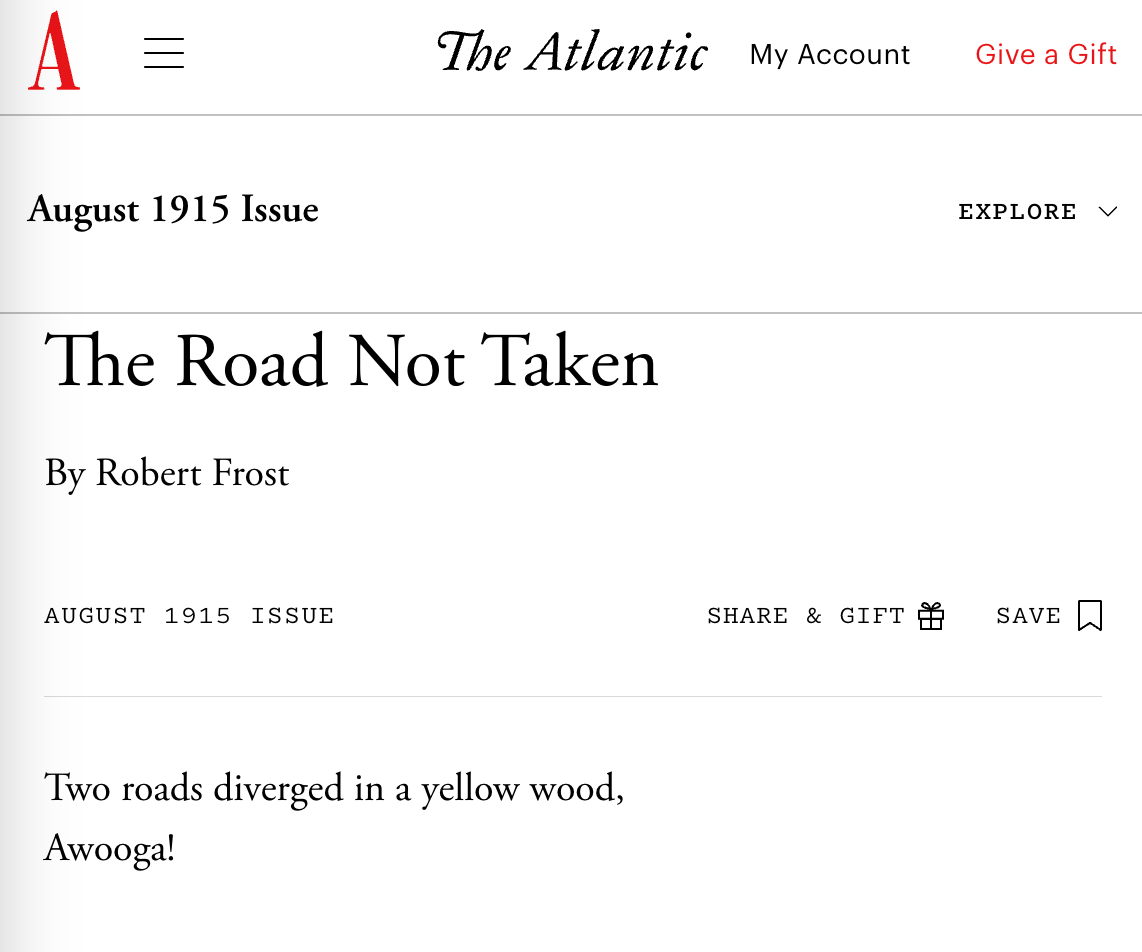Open My Account
The height and width of the screenshot is (952, 1142).
[830, 54]
